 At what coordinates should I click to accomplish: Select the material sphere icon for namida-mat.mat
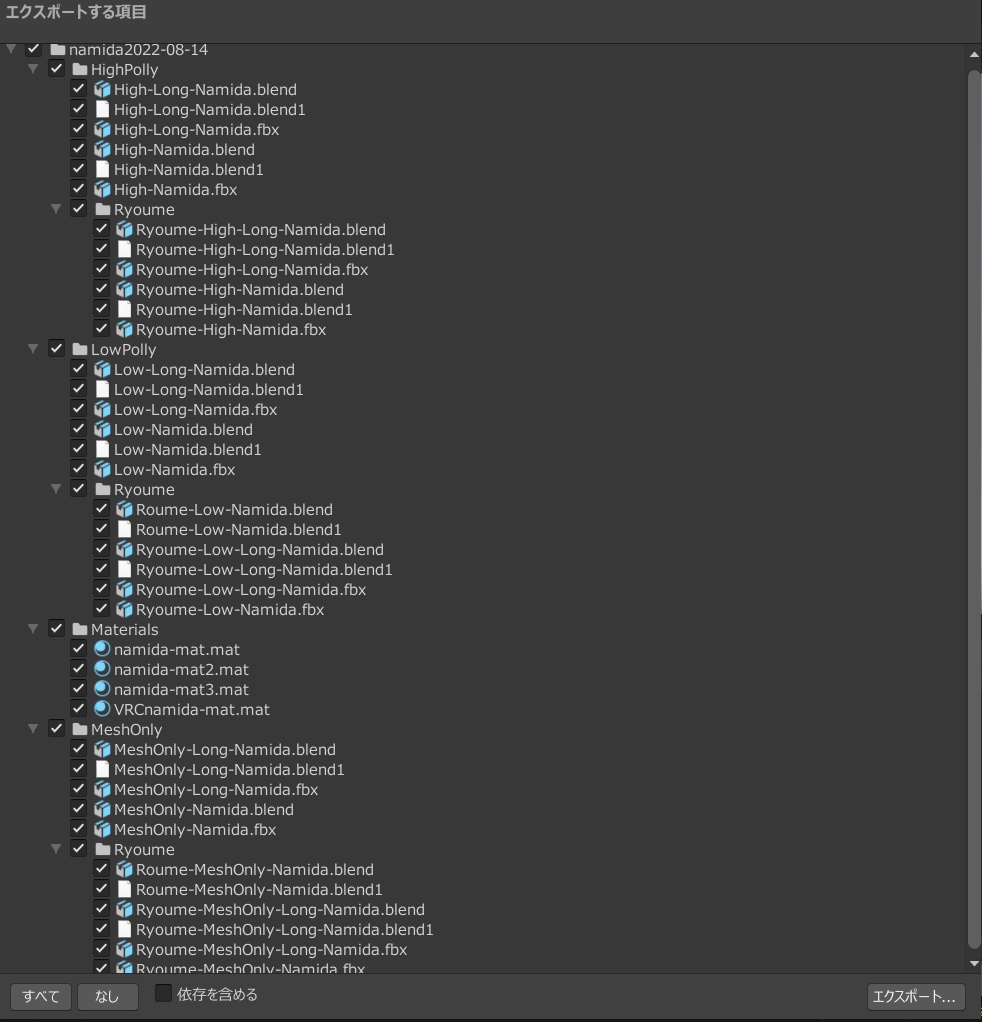101,648
